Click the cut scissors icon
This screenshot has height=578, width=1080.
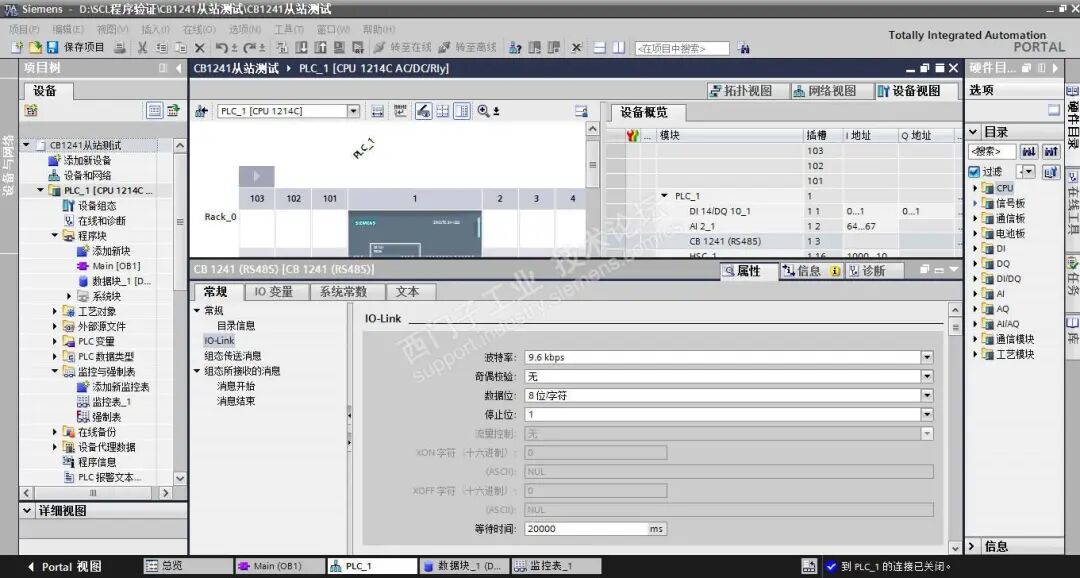pyautogui.click(x=143, y=48)
